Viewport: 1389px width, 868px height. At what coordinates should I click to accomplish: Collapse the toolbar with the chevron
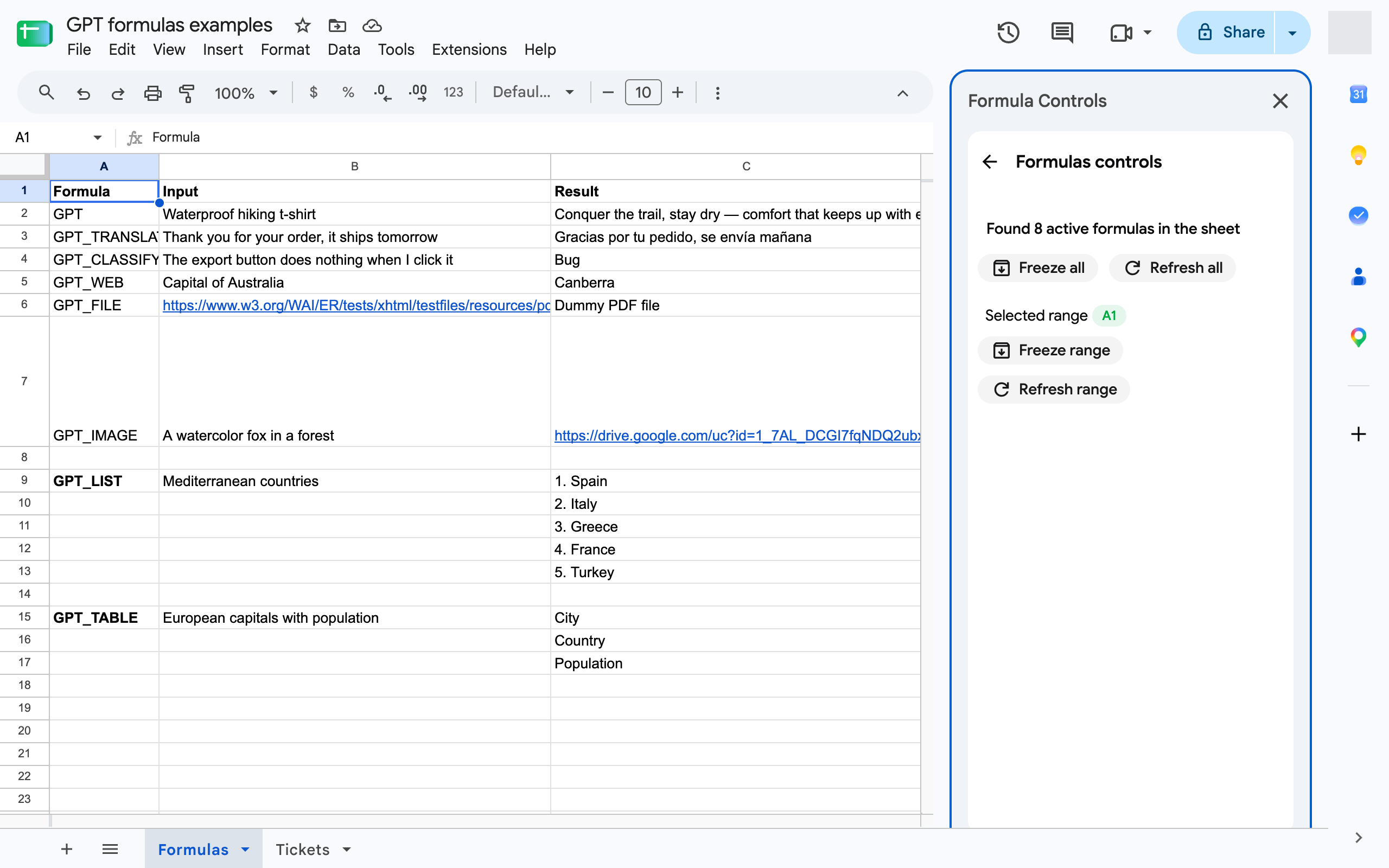click(x=902, y=93)
